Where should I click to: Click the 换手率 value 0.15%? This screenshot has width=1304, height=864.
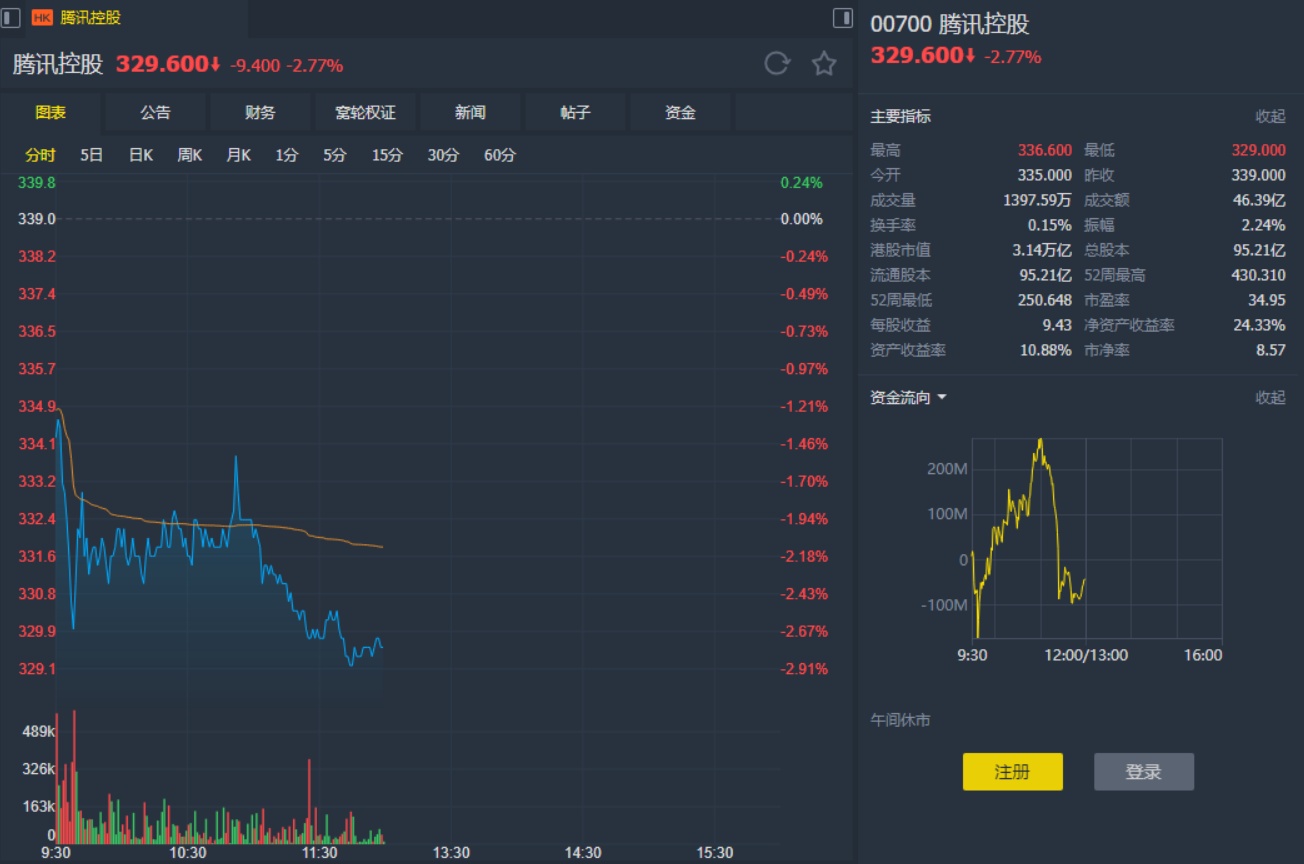coord(1050,225)
